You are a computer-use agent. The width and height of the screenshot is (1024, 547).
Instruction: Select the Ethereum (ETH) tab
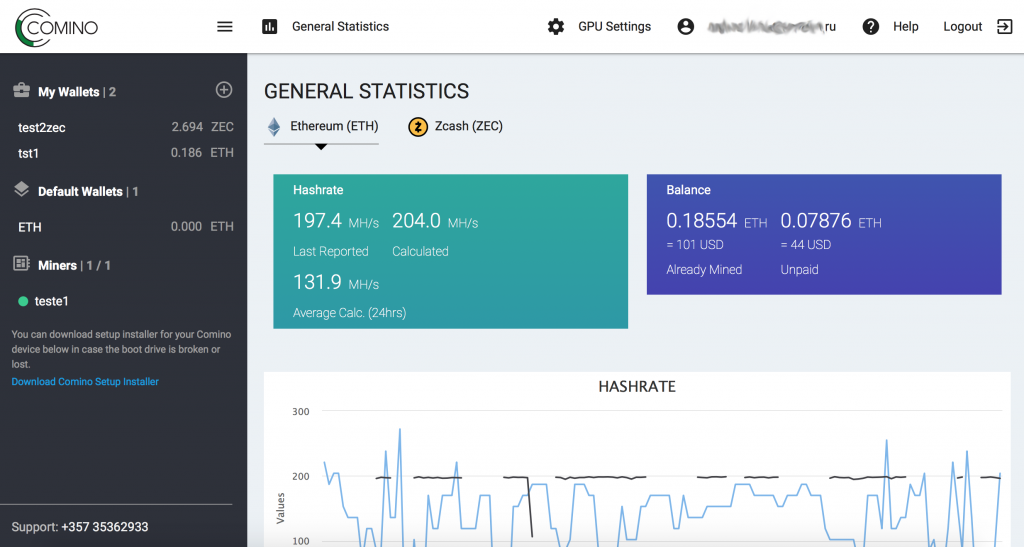321,127
